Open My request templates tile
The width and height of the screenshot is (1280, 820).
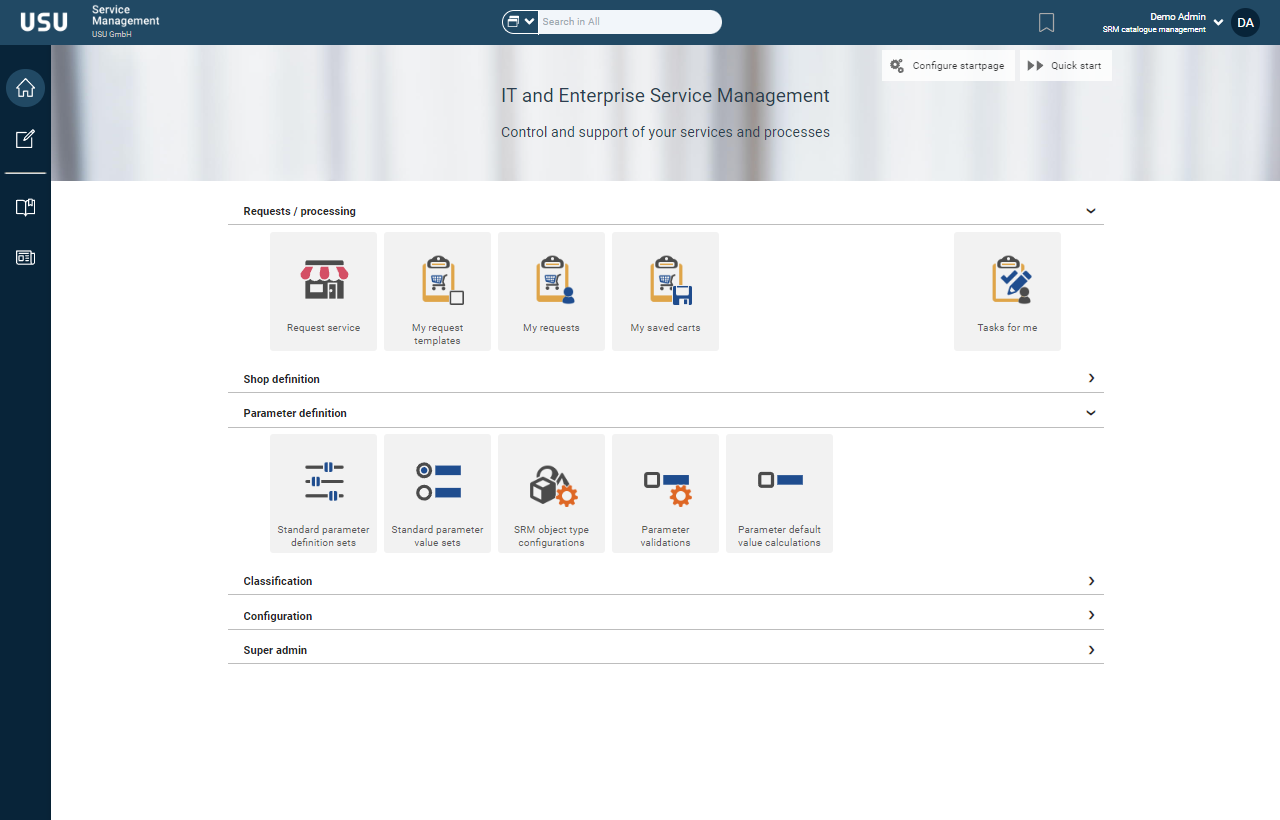[437, 291]
